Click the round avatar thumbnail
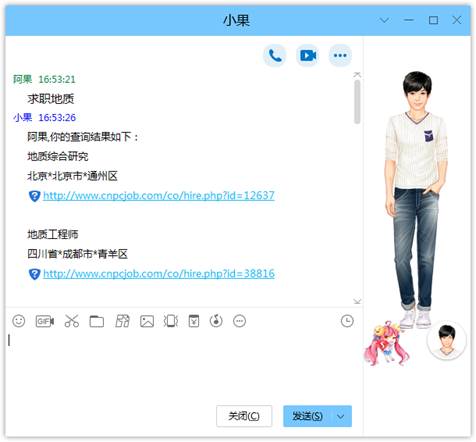Viewport: 476px width, 442px height. [x=446, y=341]
